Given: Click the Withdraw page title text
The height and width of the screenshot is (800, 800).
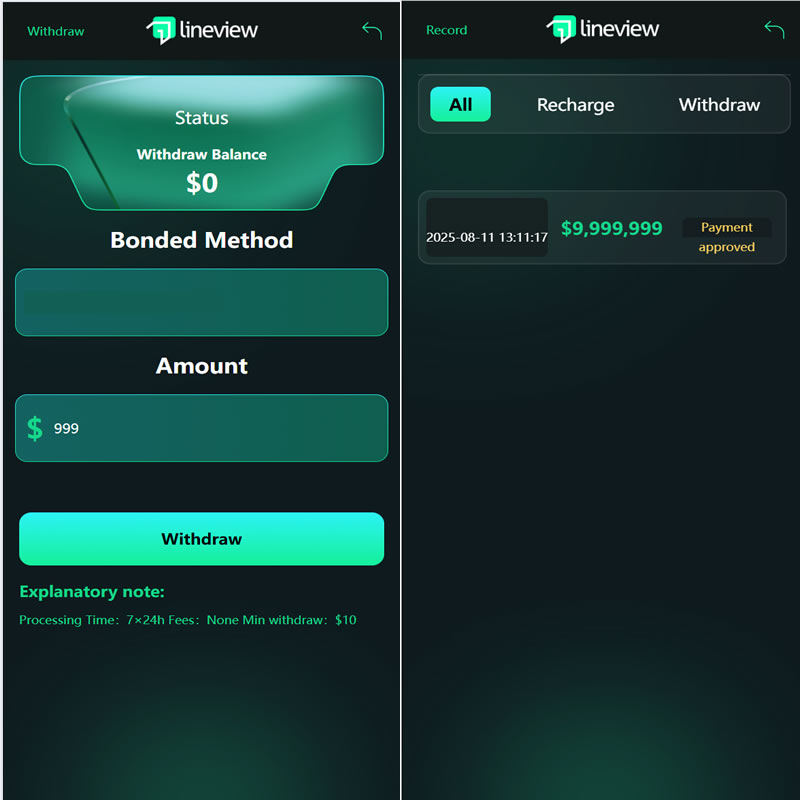Looking at the screenshot, I should pyautogui.click(x=56, y=31).
